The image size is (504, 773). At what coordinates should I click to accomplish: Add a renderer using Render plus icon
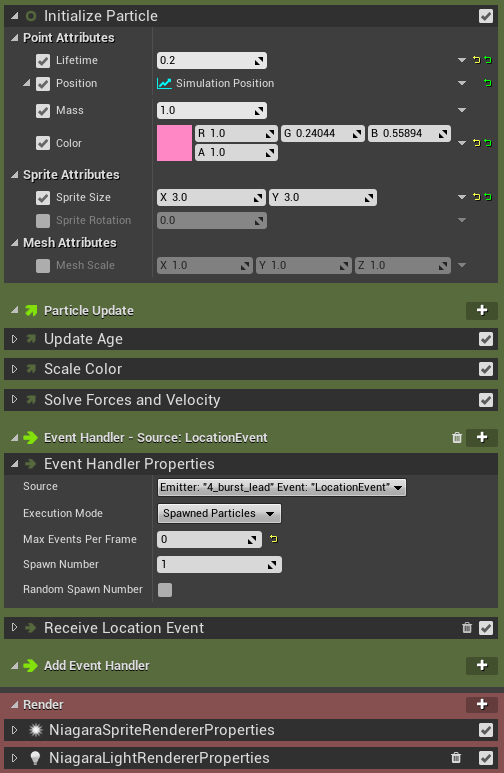(x=482, y=704)
